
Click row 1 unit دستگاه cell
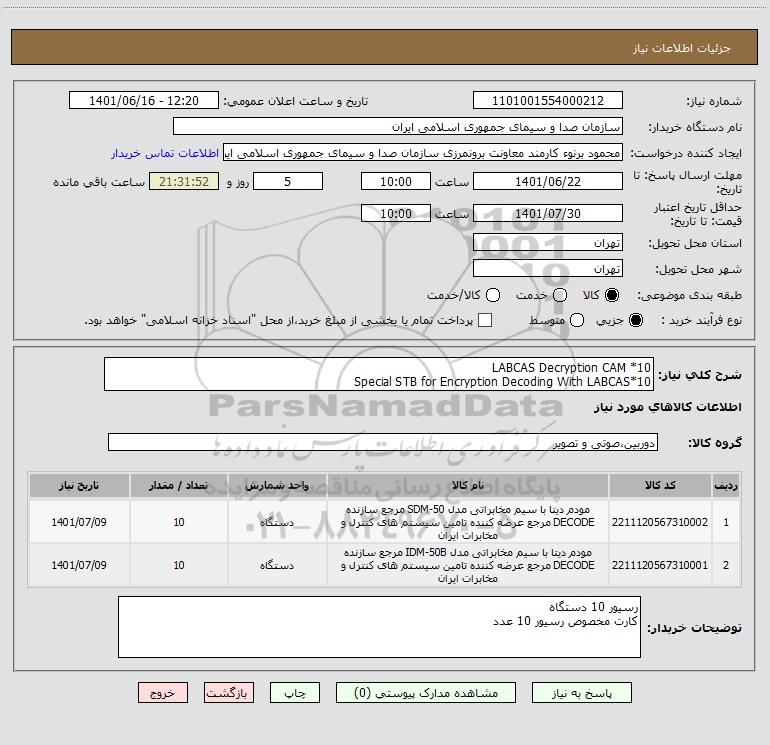click(x=277, y=522)
